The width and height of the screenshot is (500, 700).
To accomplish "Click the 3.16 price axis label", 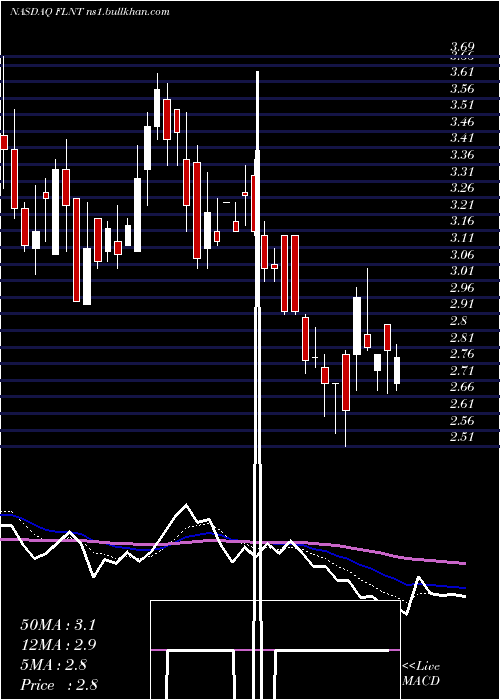I will click(462, 221).
